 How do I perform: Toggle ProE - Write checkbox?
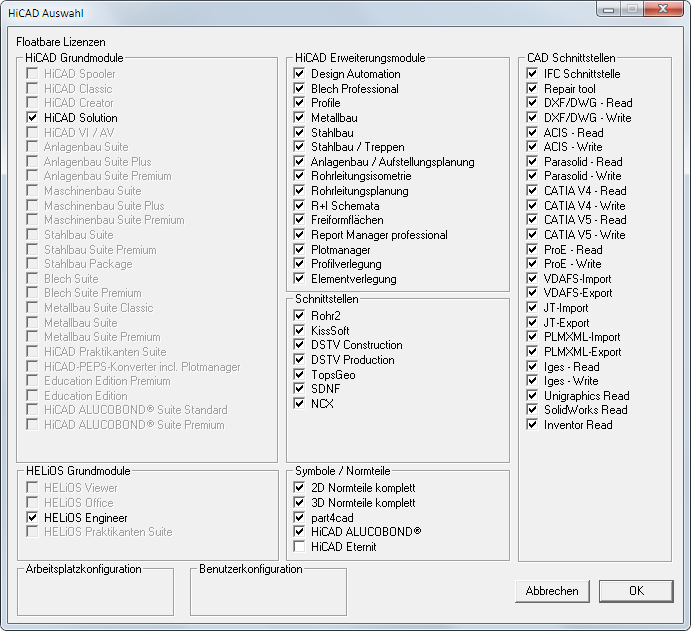coord(532,264)
